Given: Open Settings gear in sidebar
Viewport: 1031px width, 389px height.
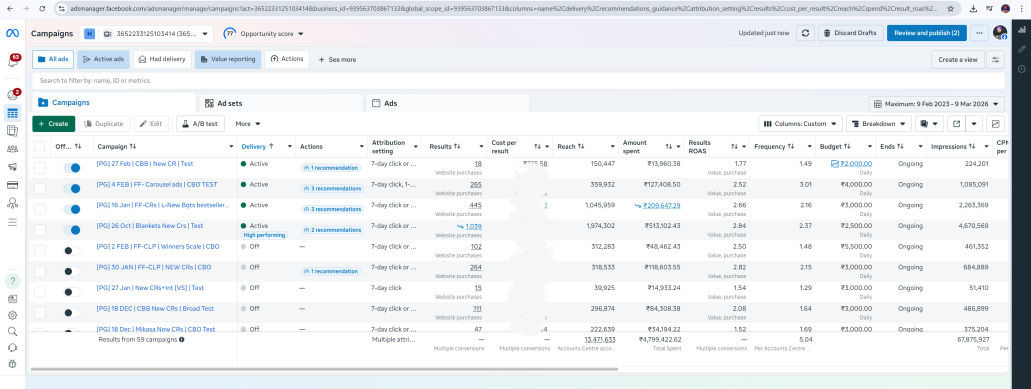Looking at the screenshot, I should [x=12, y=315].
